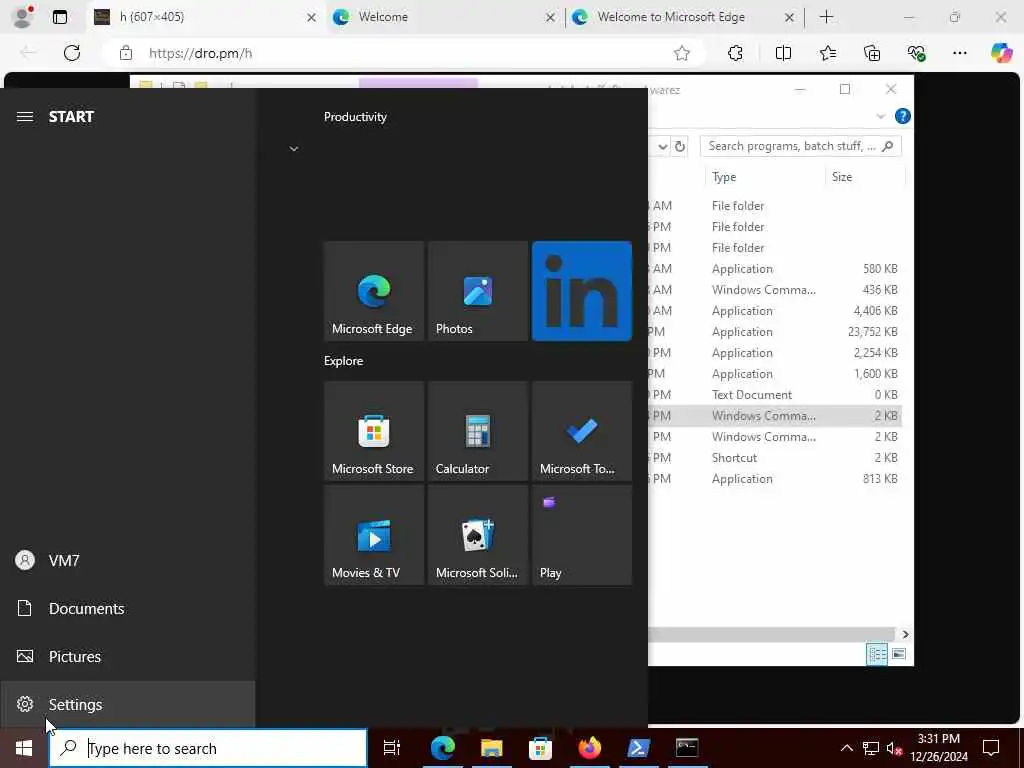The width and height of the screenshot is (1024, 768).
Task: Open the notifications action center
Action: [991, 748]
